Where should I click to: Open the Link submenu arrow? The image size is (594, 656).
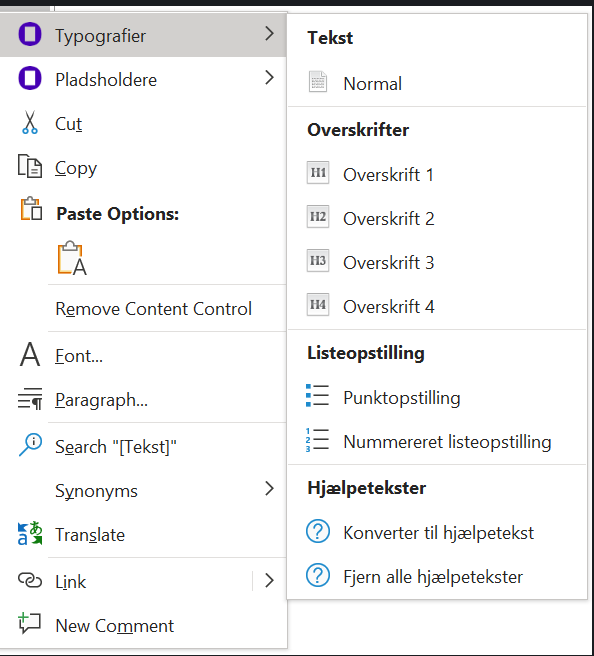coord(269,580)
